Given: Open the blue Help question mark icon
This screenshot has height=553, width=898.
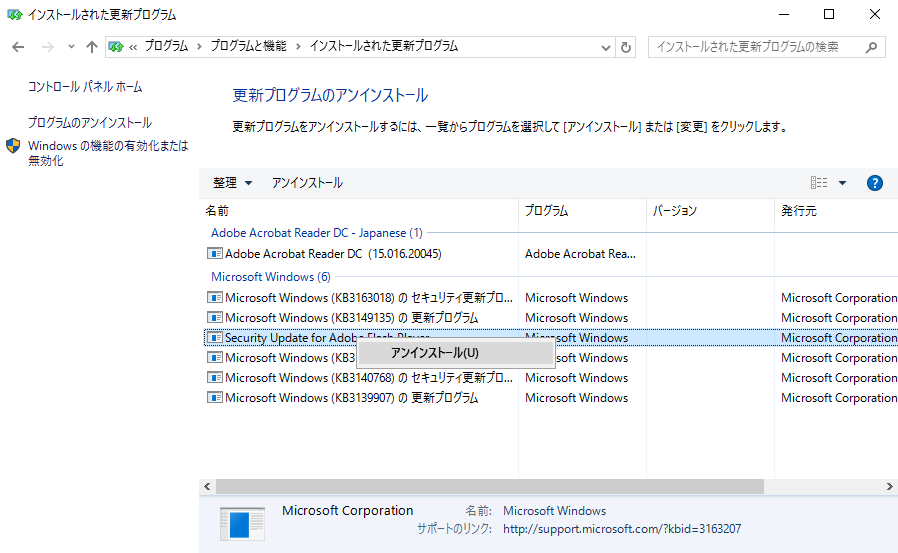Looking at the screenshot, I should [874, 183].
